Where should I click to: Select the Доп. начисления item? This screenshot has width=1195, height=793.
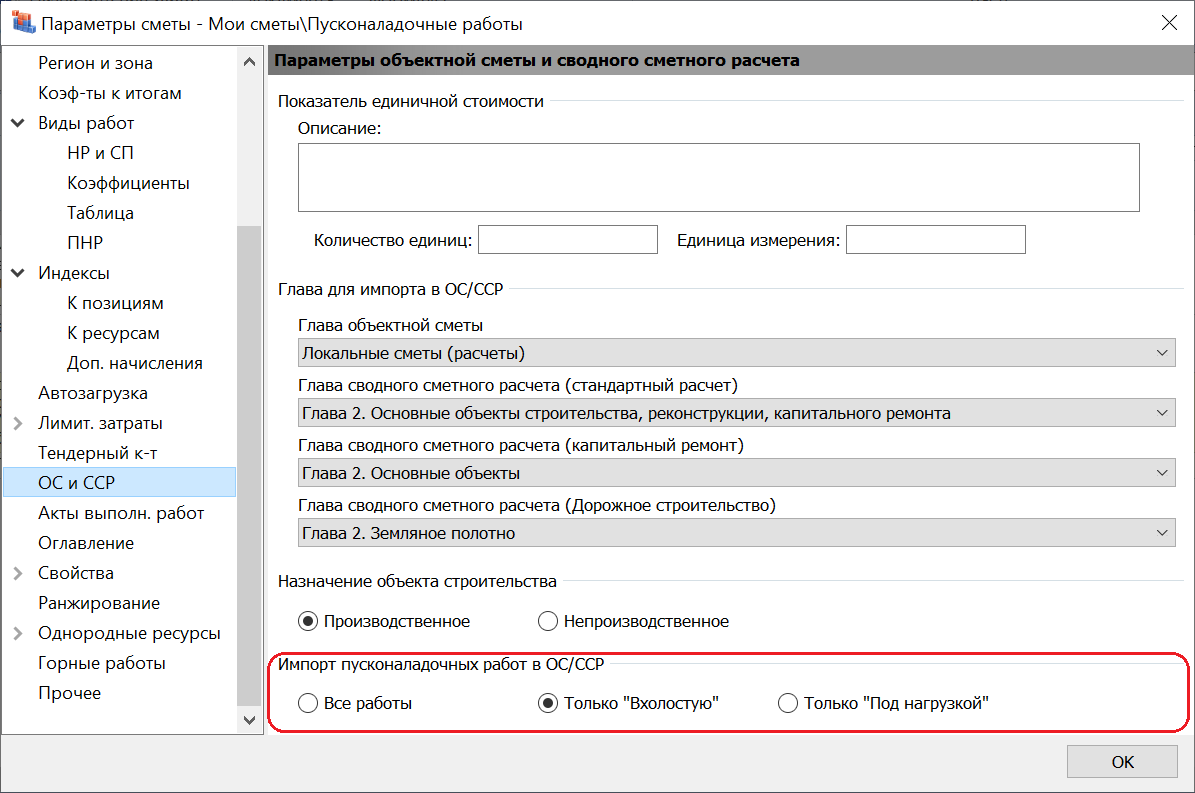coord(135,363)
